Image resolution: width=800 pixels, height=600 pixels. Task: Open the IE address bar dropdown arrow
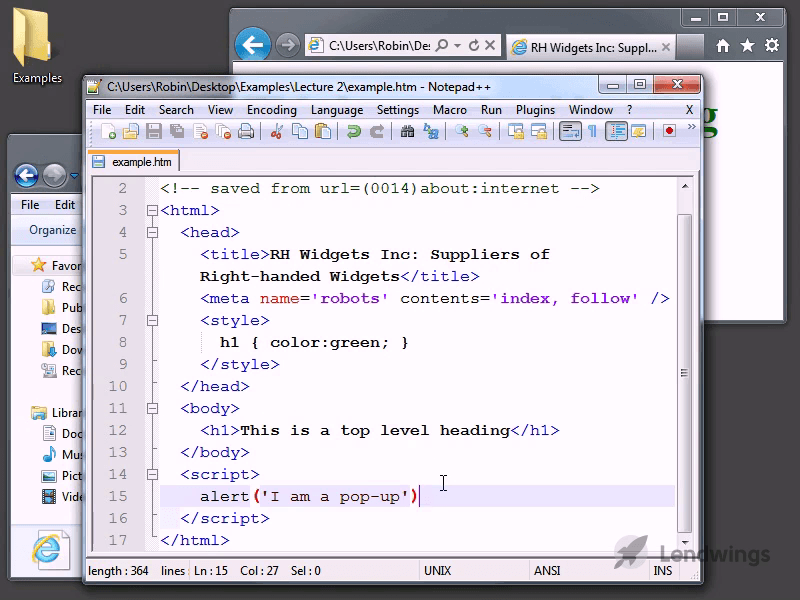[x=457, y=46]
